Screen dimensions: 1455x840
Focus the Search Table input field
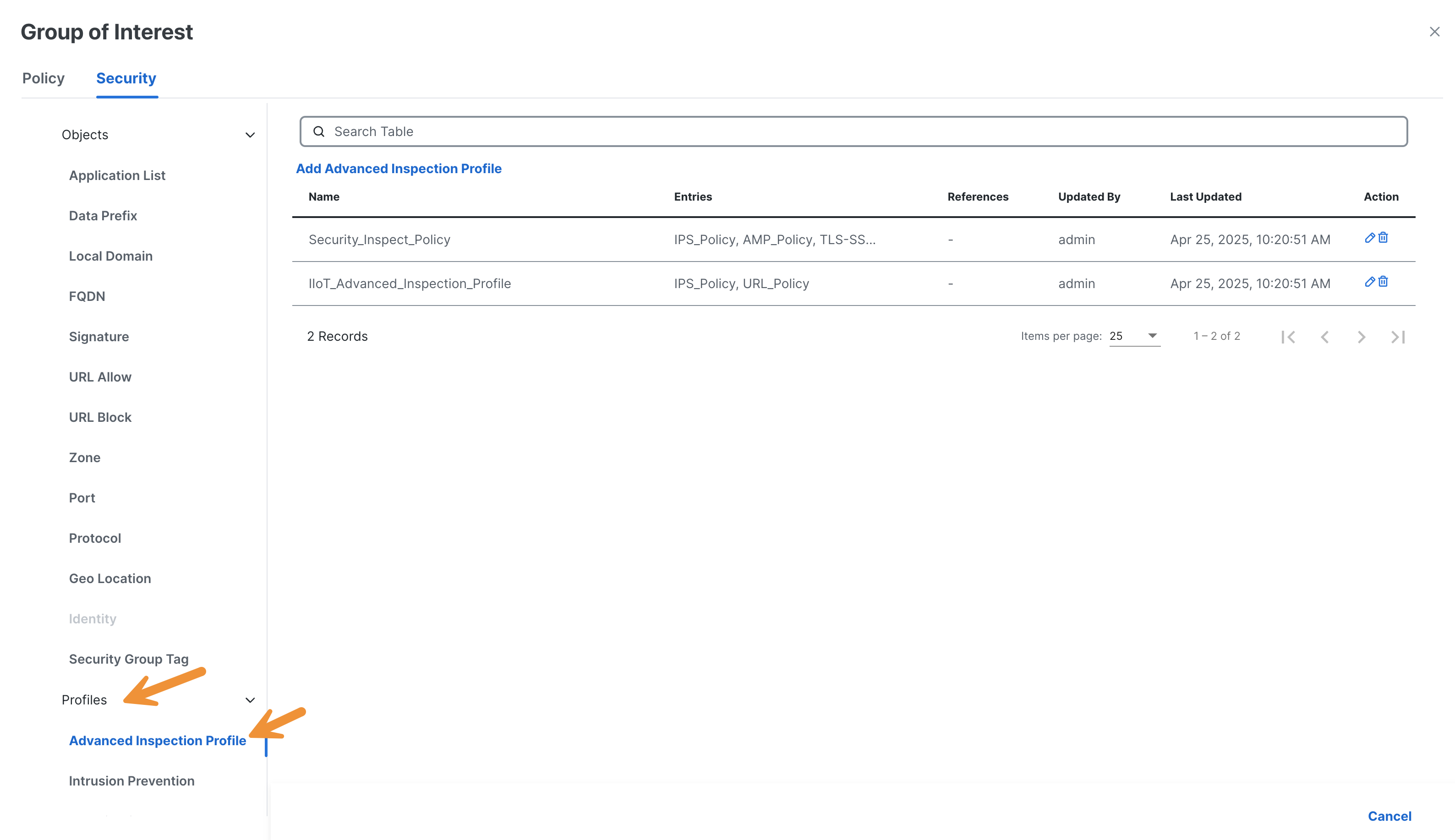pos(853,131)
